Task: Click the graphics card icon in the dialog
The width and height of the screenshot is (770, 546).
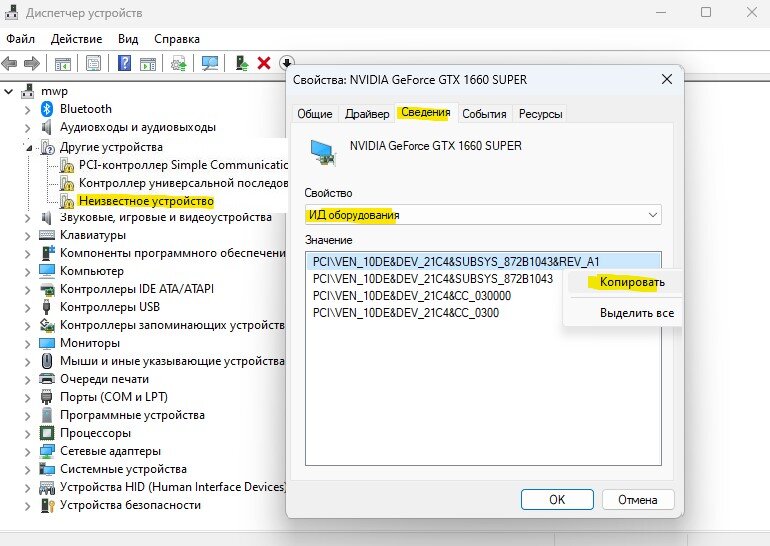Action: coord(324,152)
